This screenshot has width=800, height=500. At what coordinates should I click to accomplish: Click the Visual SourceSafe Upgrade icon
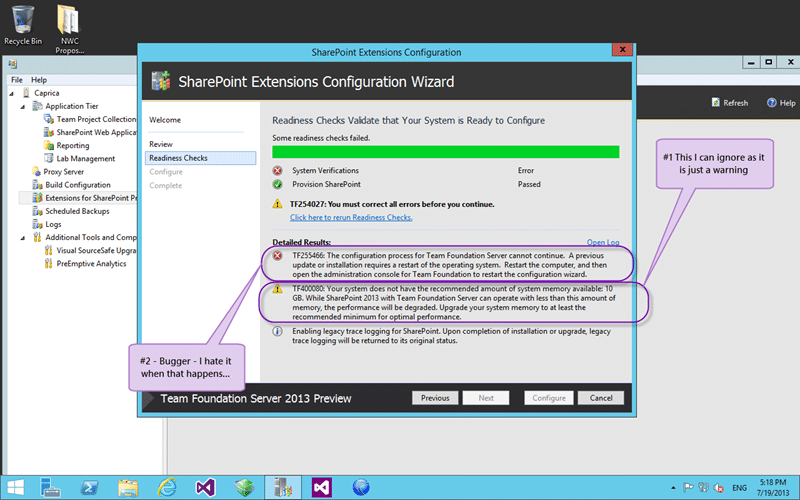[48, 250]
